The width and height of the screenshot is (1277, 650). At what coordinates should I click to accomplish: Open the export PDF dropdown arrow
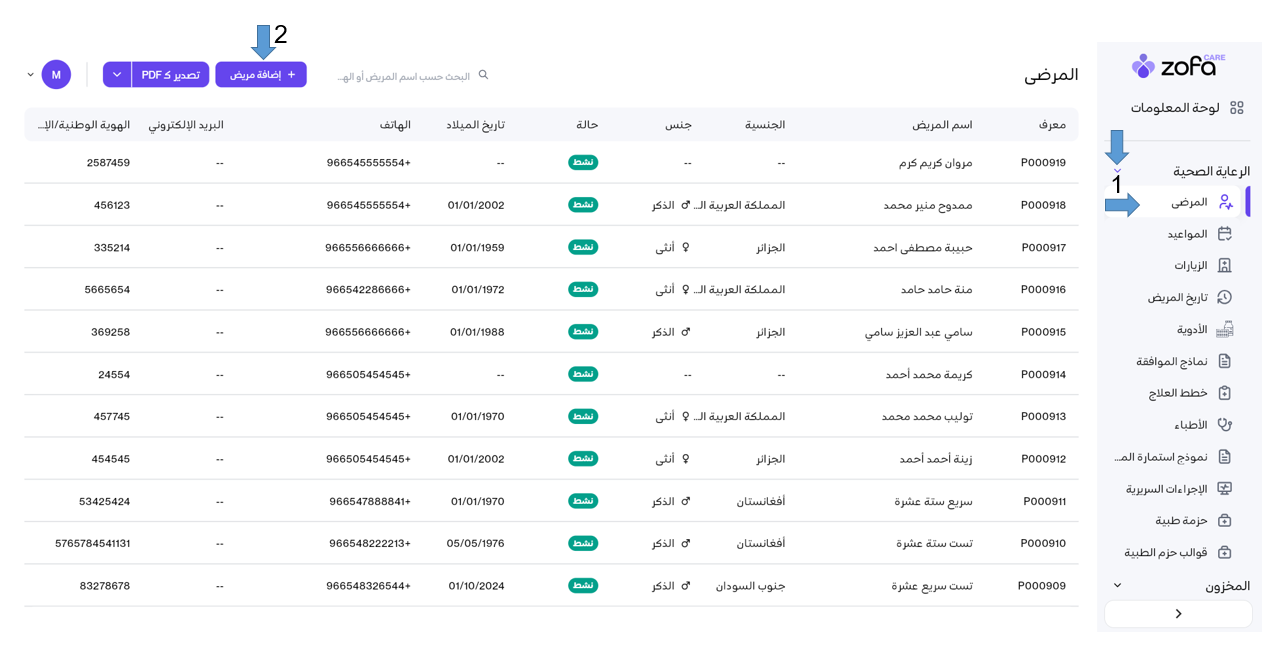[117, 75]
